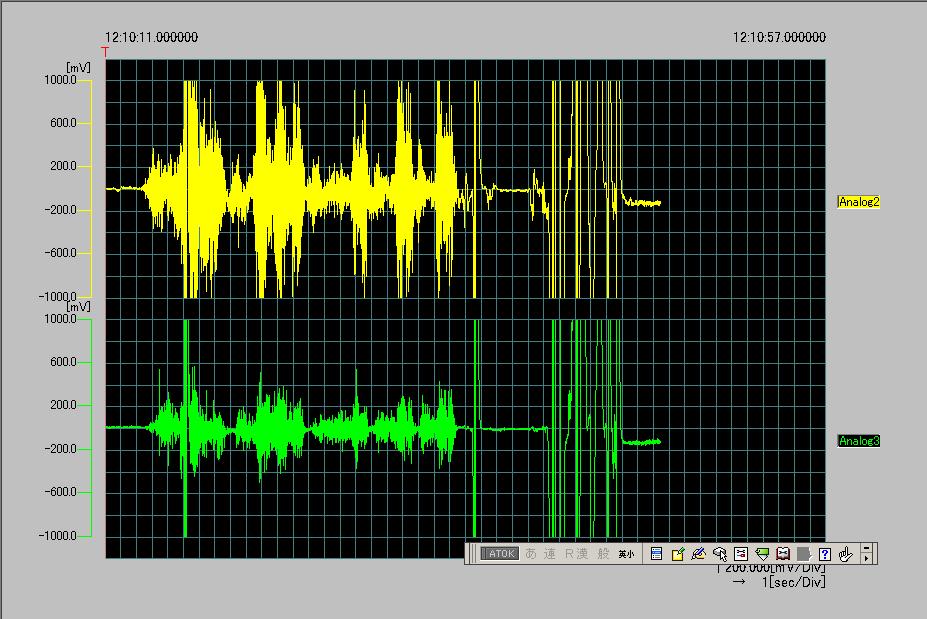Open the ATOK properties settings sliders icon
This screenshot has width=927, height=619.
(741, 554)
